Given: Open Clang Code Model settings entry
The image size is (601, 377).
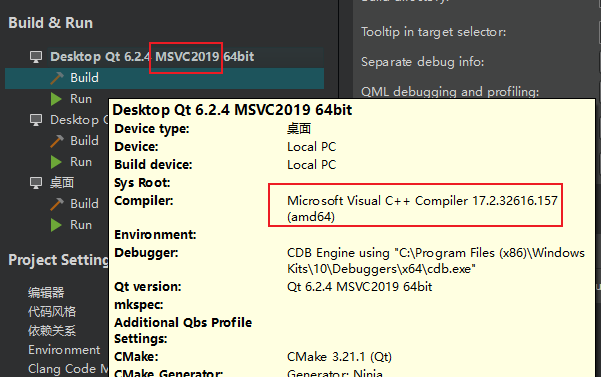Looking at the screenshot, I should [68, 369].
